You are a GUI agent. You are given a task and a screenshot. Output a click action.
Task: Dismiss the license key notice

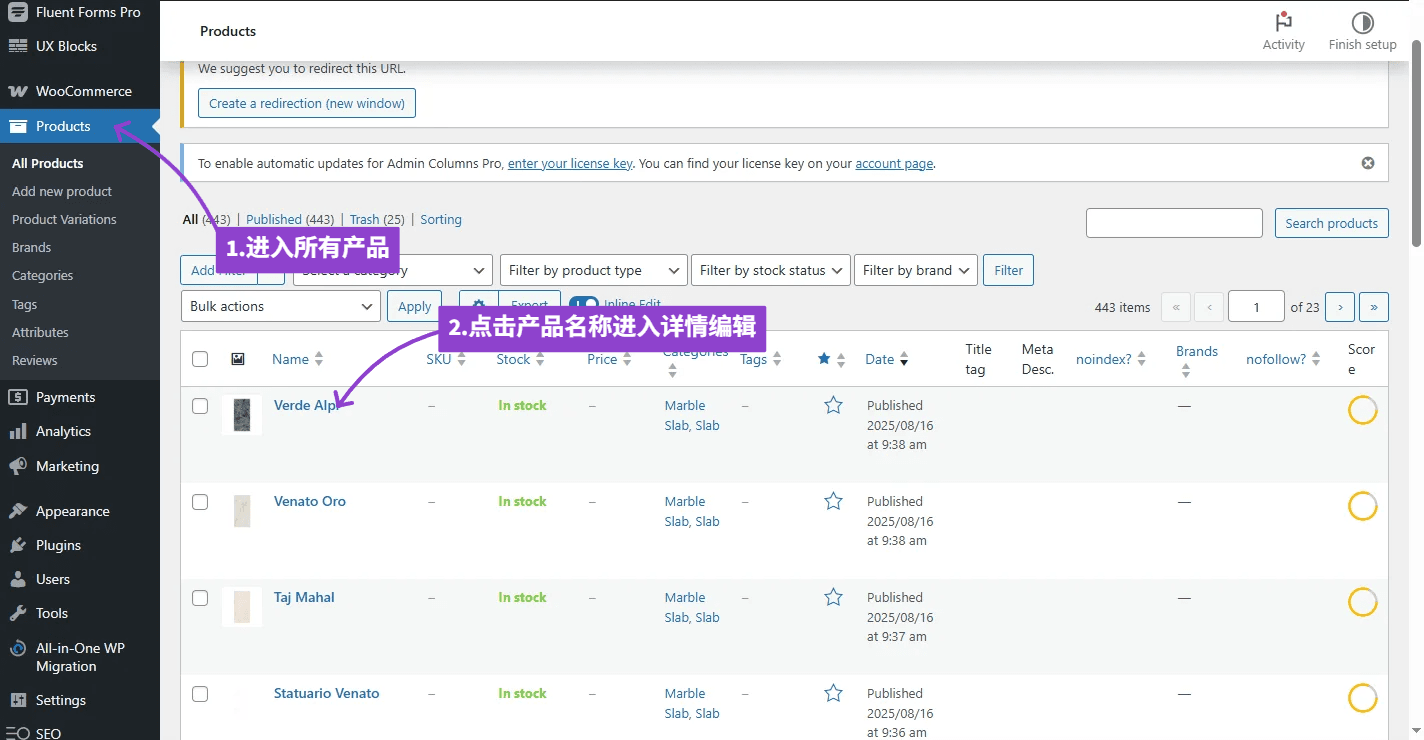(1368, 163)
